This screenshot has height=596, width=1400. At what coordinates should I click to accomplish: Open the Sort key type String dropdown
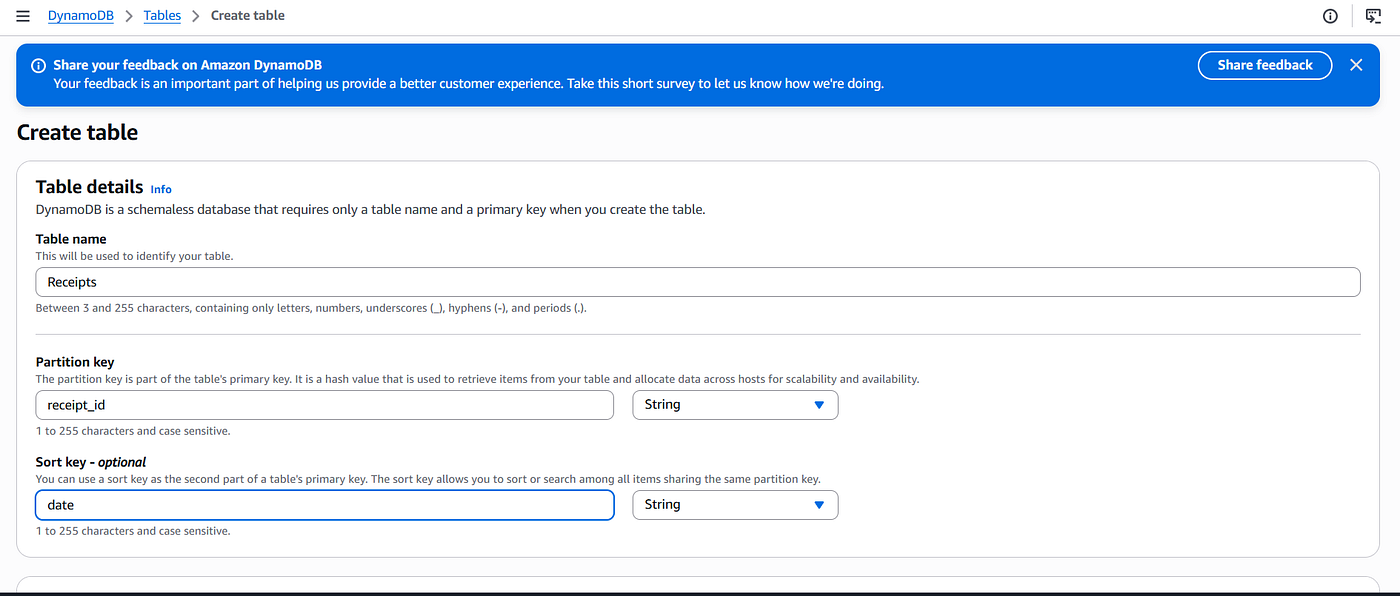[x=735, y=505]
